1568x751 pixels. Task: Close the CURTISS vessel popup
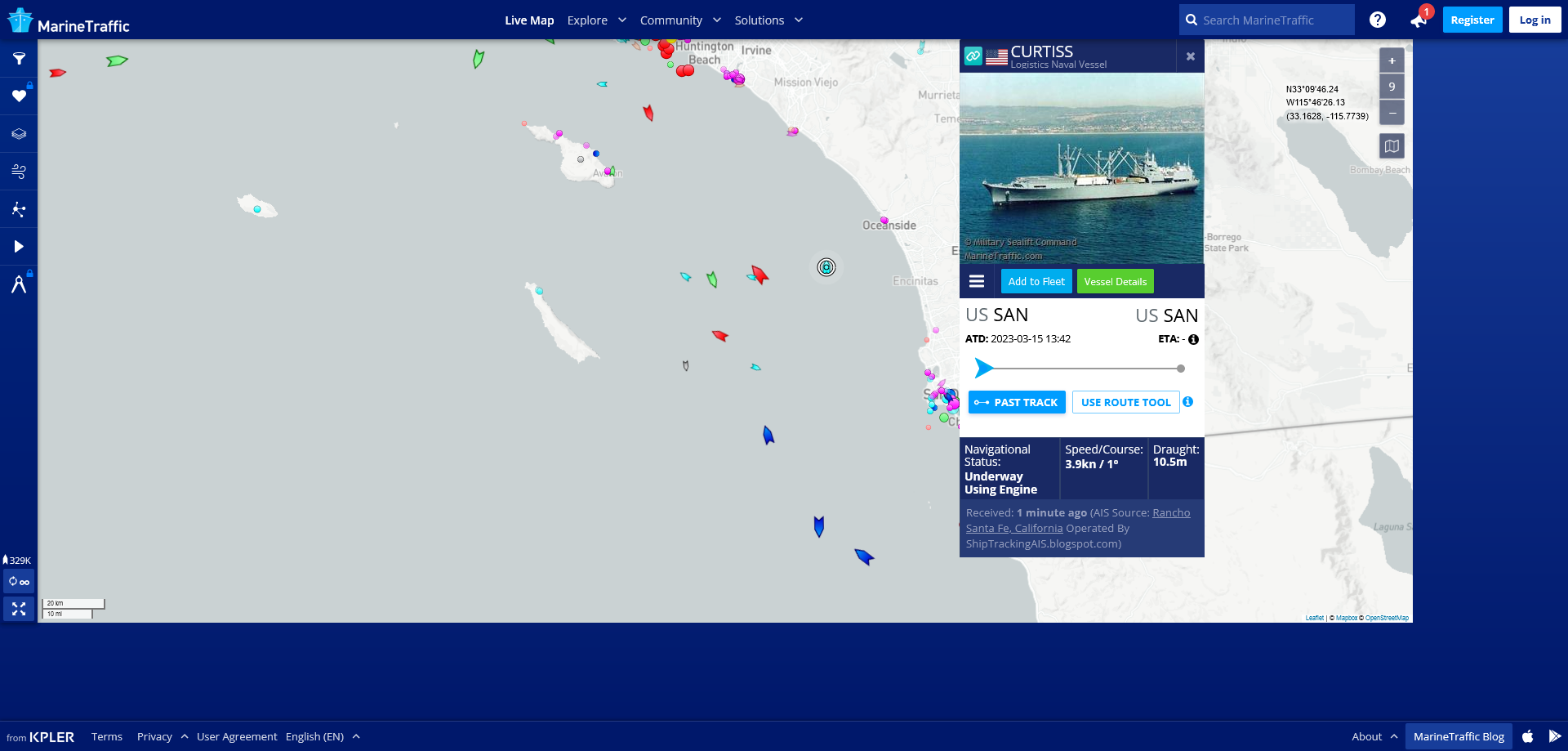pyautogui.click(x=1191, y=56)
